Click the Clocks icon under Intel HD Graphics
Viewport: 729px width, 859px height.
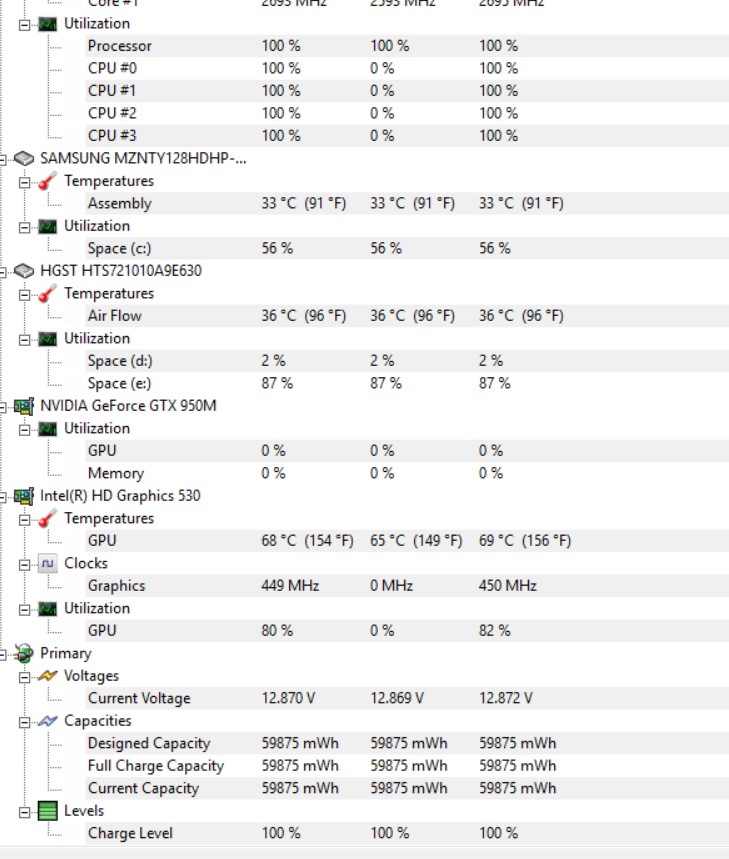47,564
